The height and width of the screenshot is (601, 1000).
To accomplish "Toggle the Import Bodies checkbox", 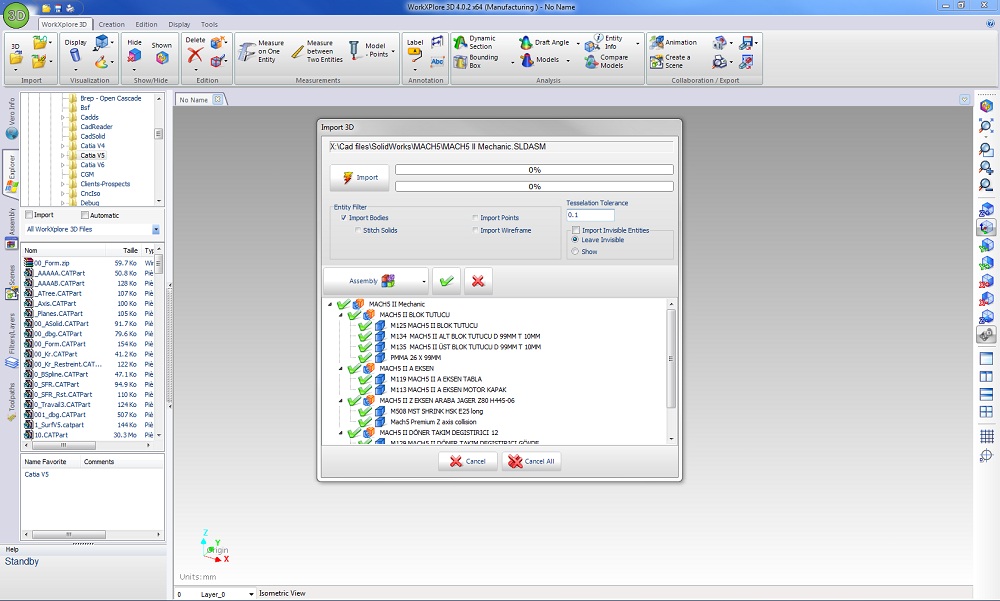I will [x=344, y=218].
